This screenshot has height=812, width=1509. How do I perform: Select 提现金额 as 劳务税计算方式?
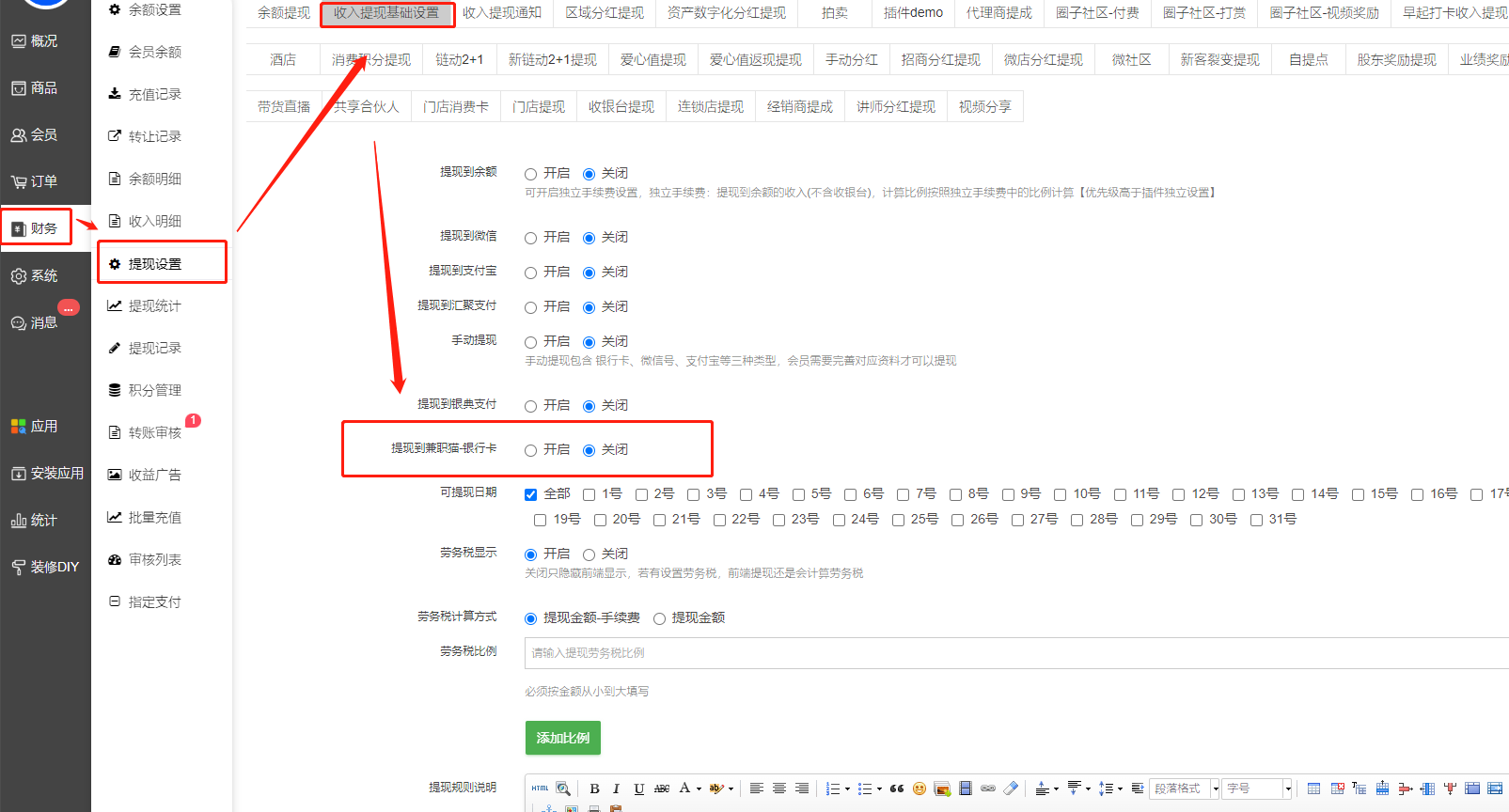pyautogui.click(x=660, y=618)
